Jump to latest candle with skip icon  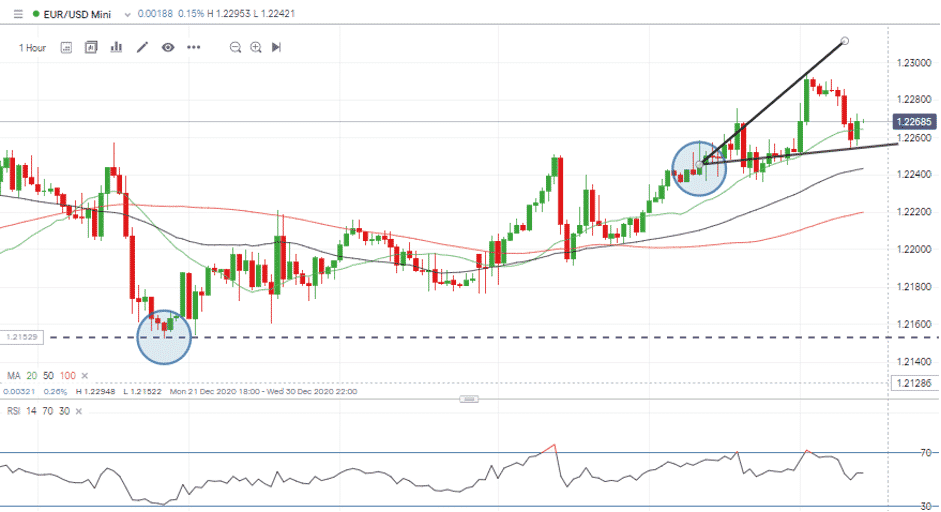click(277, 47)
